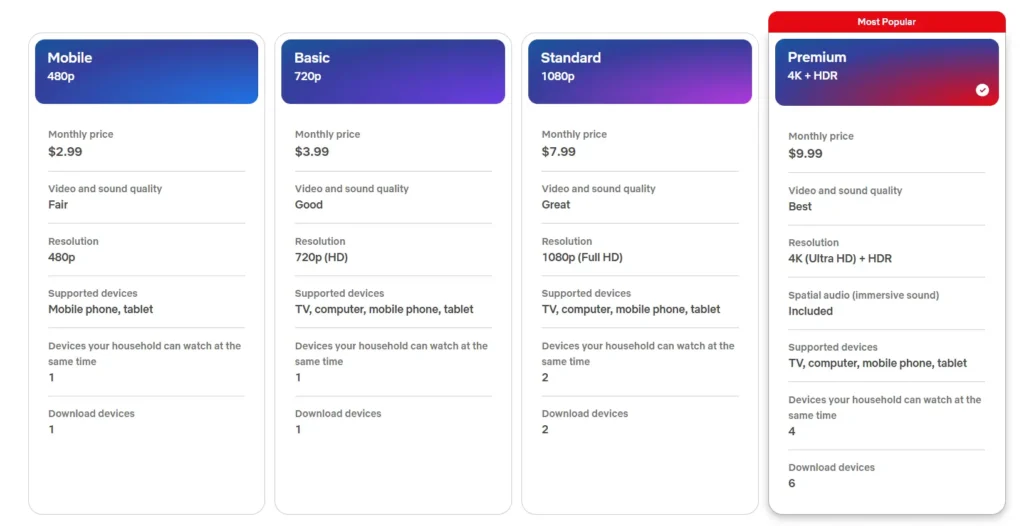Image resolution: width=1024 pixels, height=526 pixels.
Task: Click Premium plan's Download devices value 6
Action: (x=792, y=484)
